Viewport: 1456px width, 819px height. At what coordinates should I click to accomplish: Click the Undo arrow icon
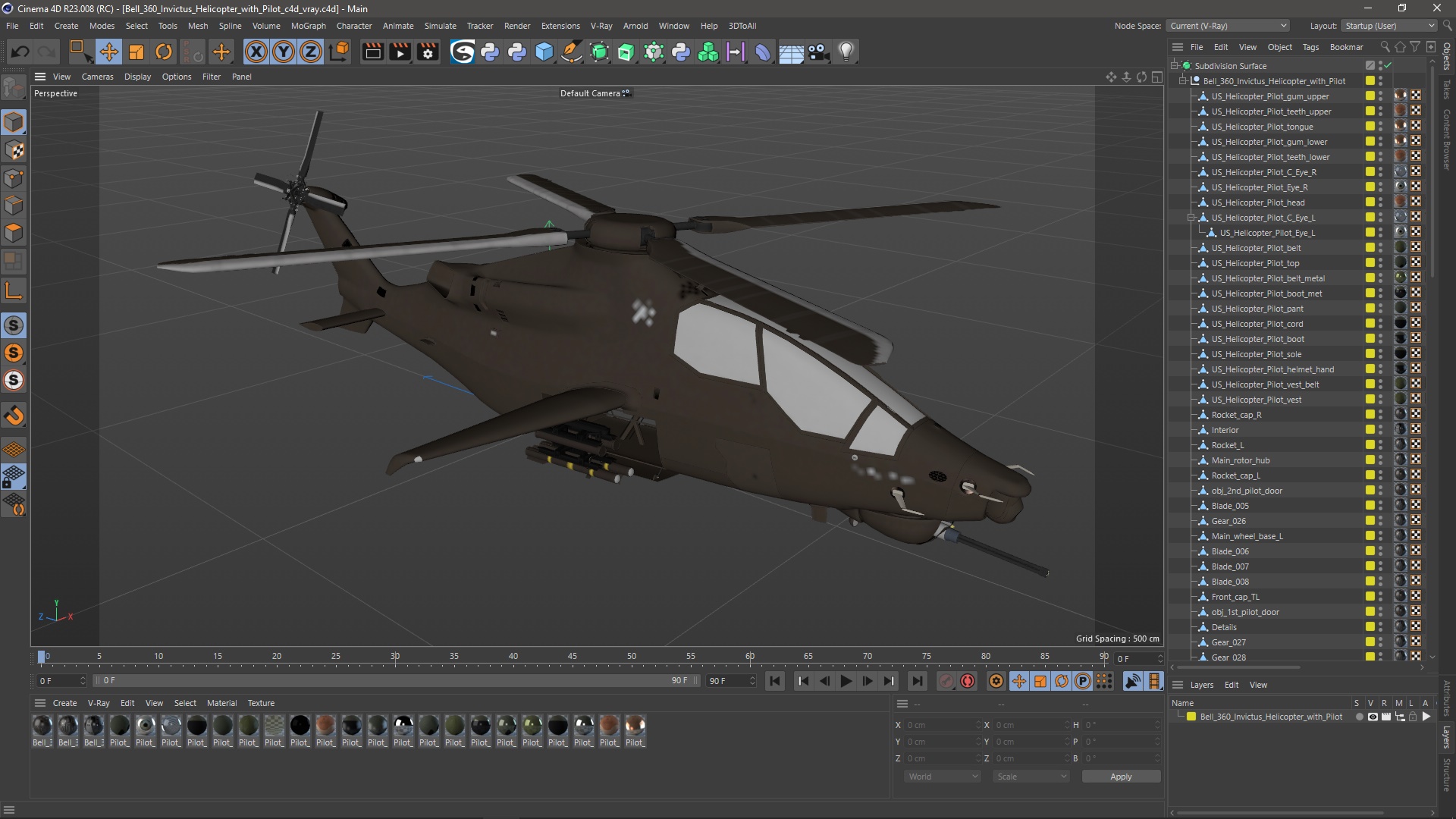click(x=20, y=52)
